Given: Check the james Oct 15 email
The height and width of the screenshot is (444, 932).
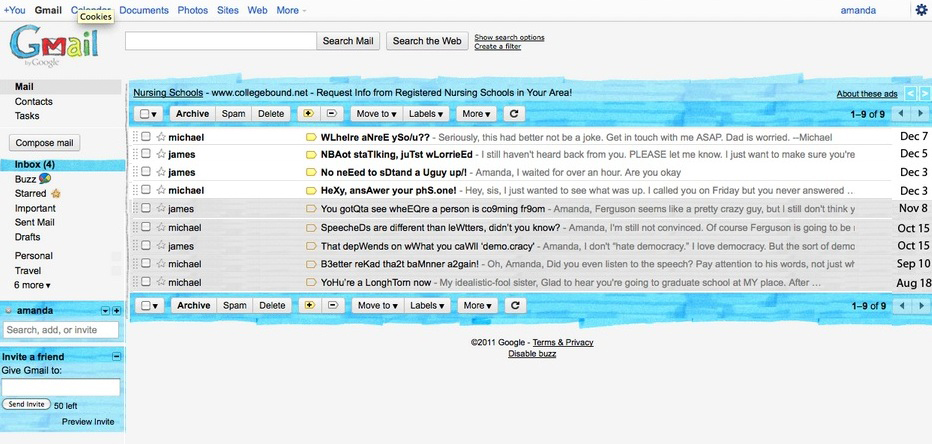Looking at the screenshot, I should [146, 245].
